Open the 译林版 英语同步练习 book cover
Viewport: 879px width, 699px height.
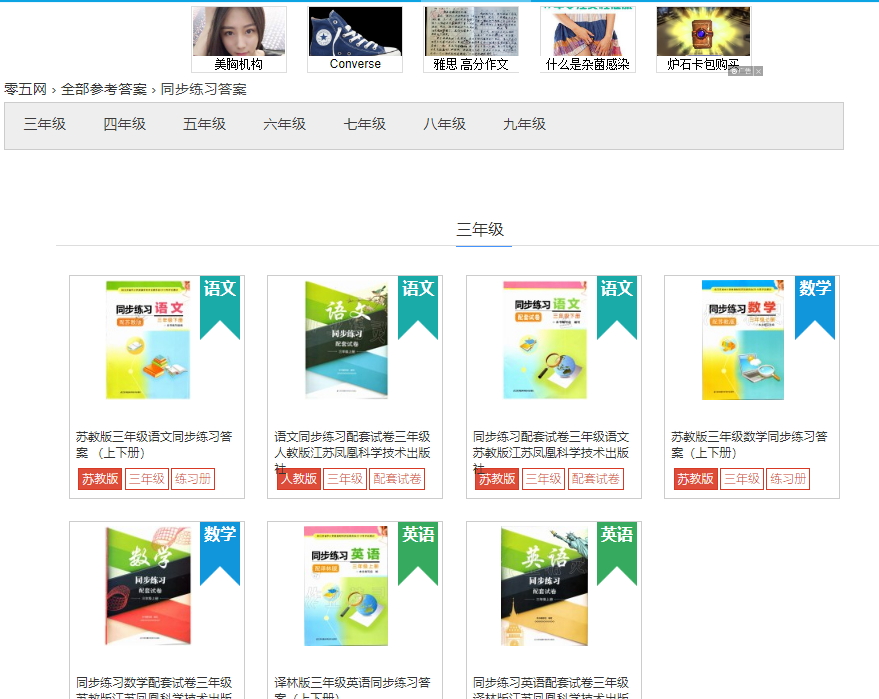pyautogui.click(x=345, y=585)
